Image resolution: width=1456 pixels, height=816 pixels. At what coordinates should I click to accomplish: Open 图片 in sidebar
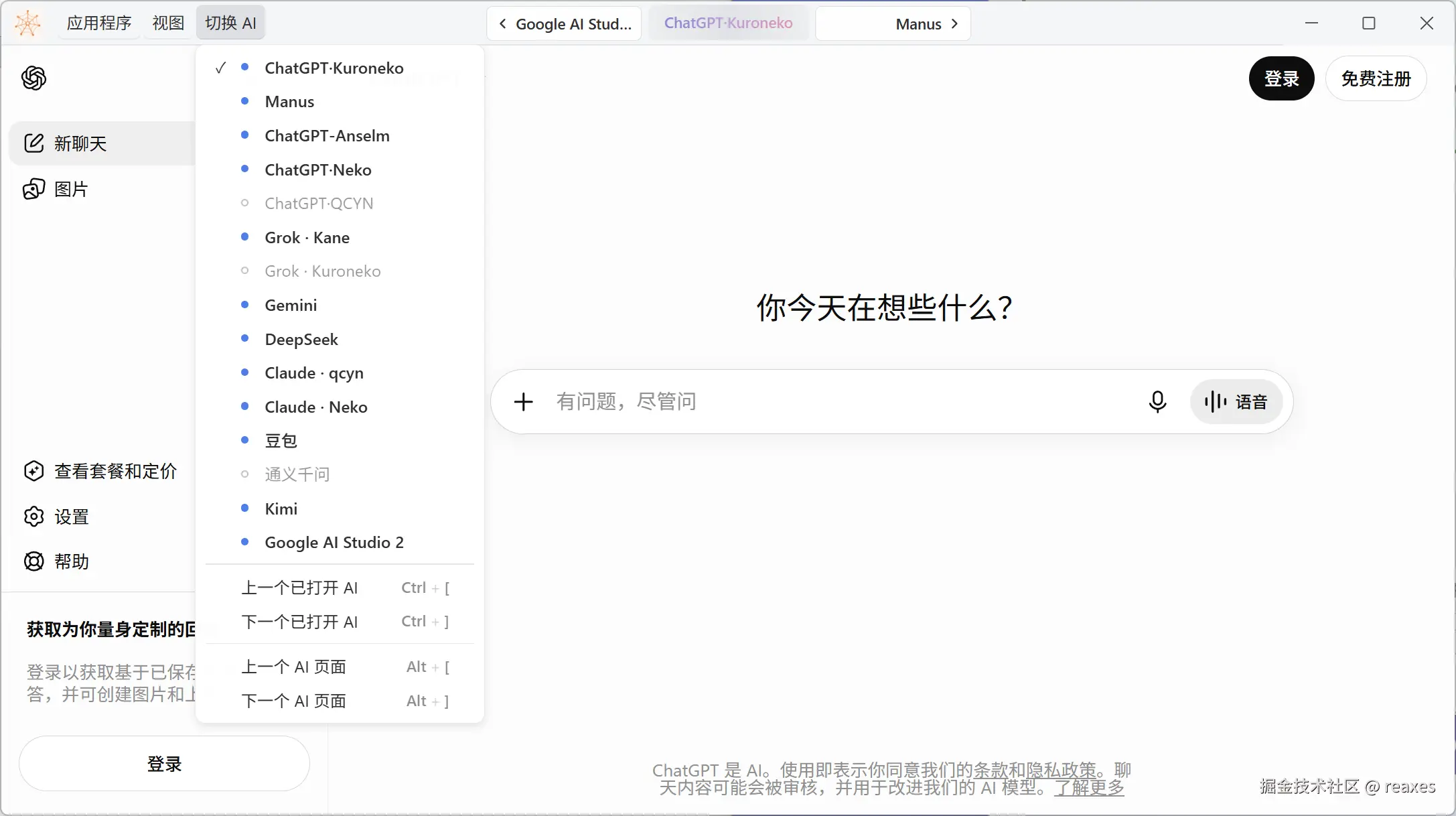[102, 189]
